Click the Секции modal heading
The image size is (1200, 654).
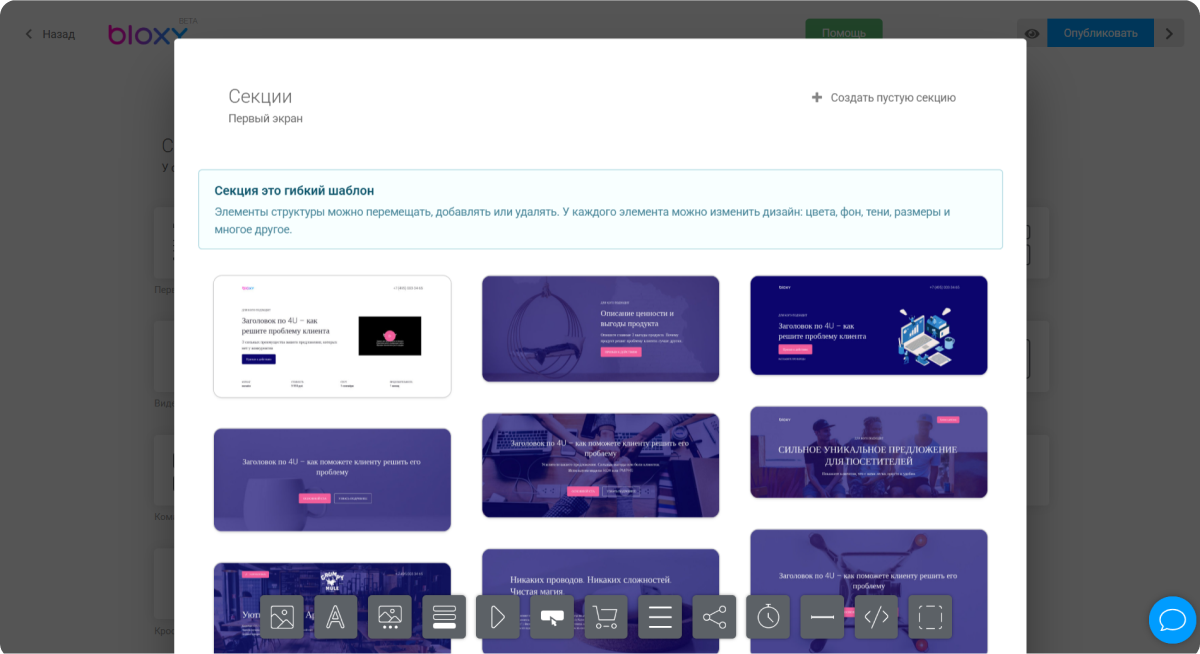click(260, 96)
